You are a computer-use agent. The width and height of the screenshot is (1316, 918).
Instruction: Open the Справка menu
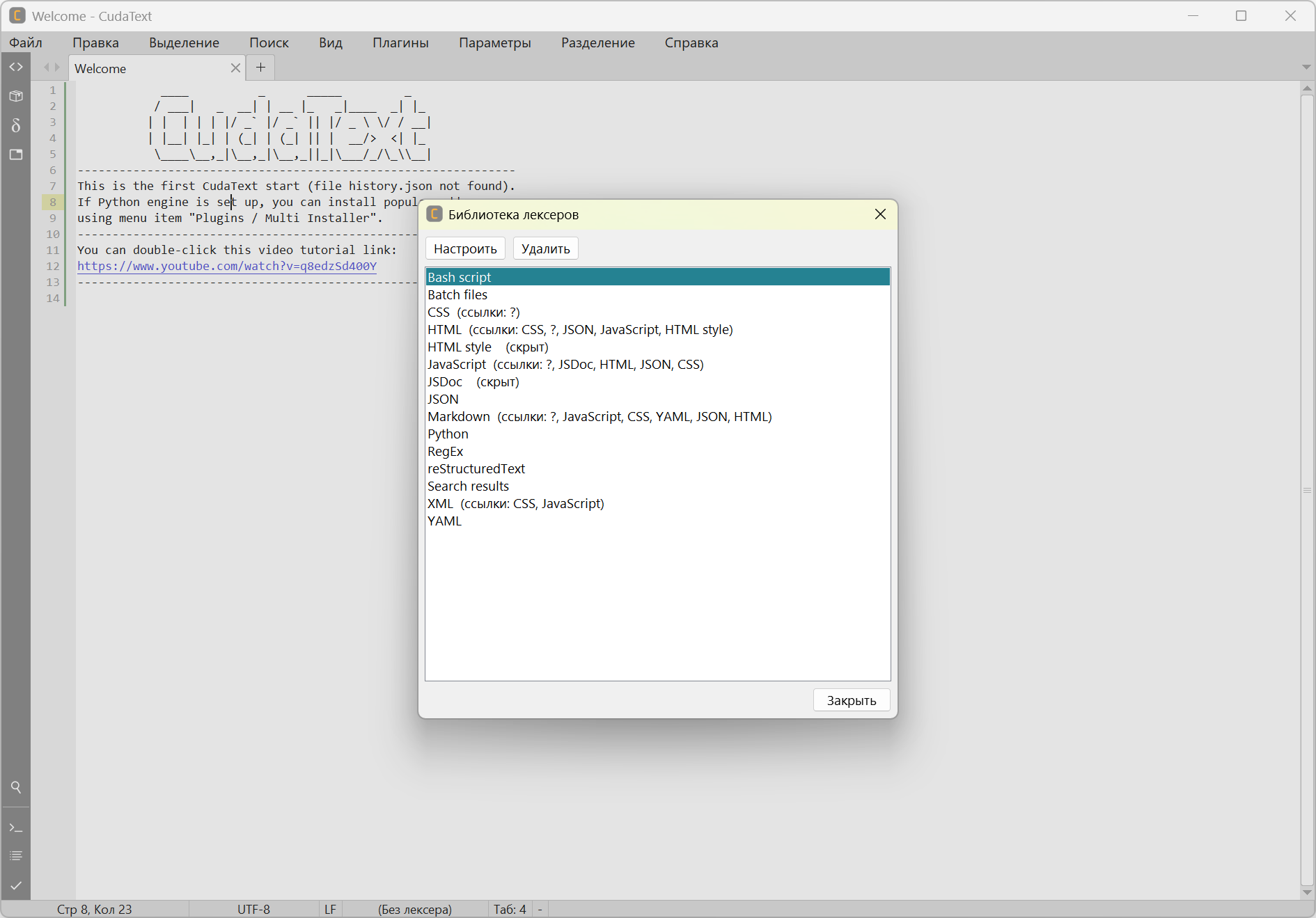[691, 42]
